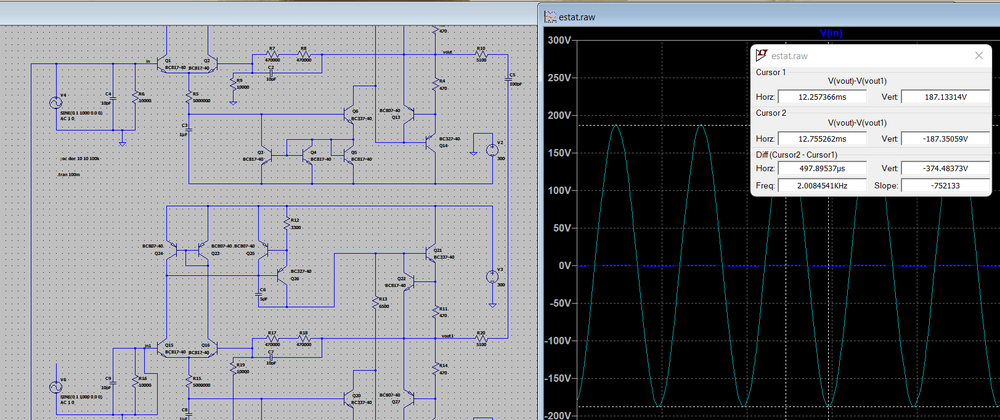Click the V3 voltage source symbol
Viewport: 1000px width, 420px height.
pyautogui.click(x=490, y=278)
